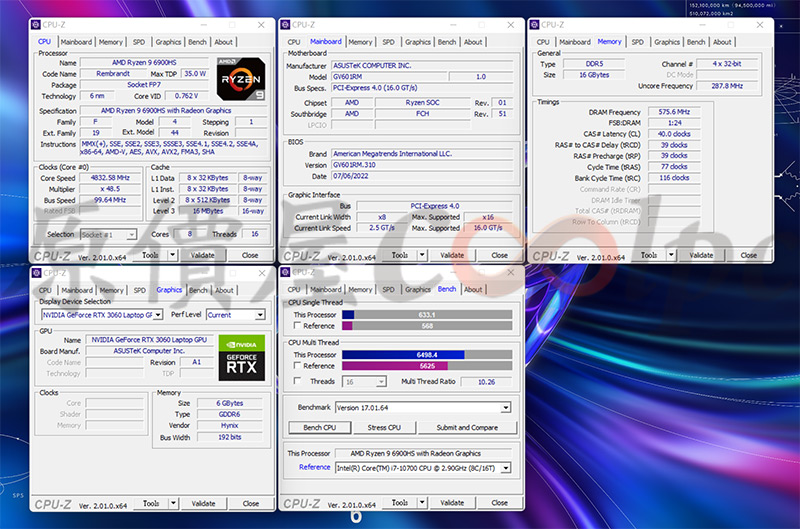Click the CPU-Z title icon in the CPU window
Screen dimensions: 800x529
tap(36, 24)
